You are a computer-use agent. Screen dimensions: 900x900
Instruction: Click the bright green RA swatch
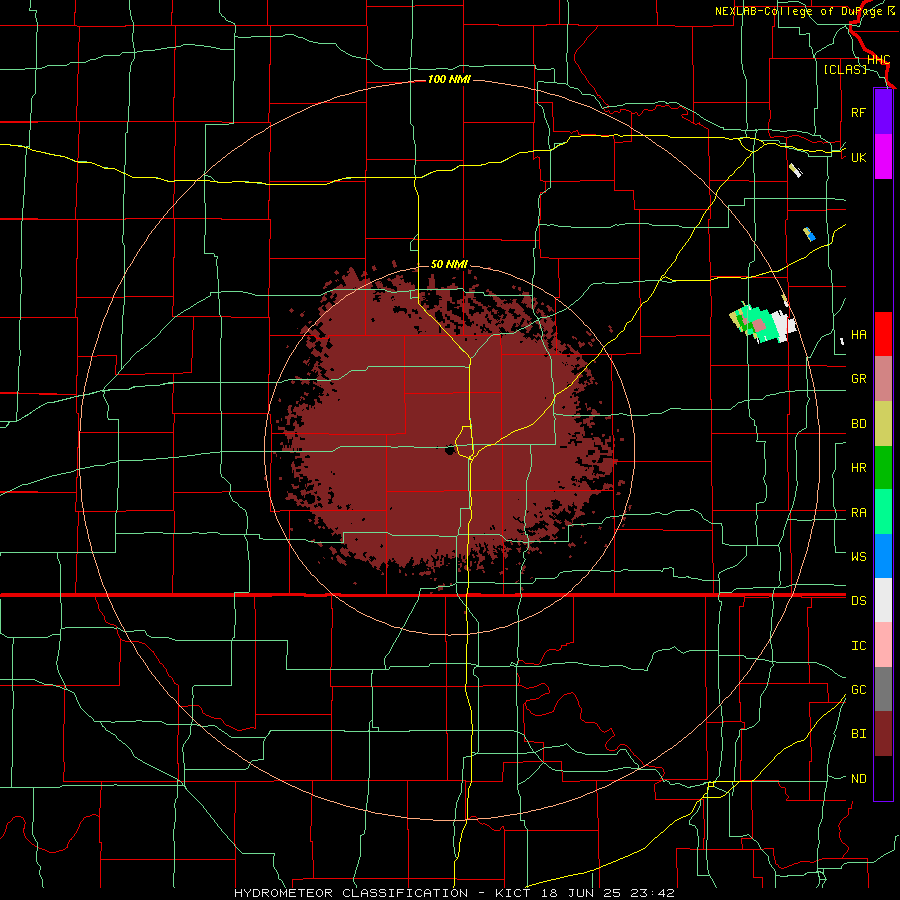883,512
